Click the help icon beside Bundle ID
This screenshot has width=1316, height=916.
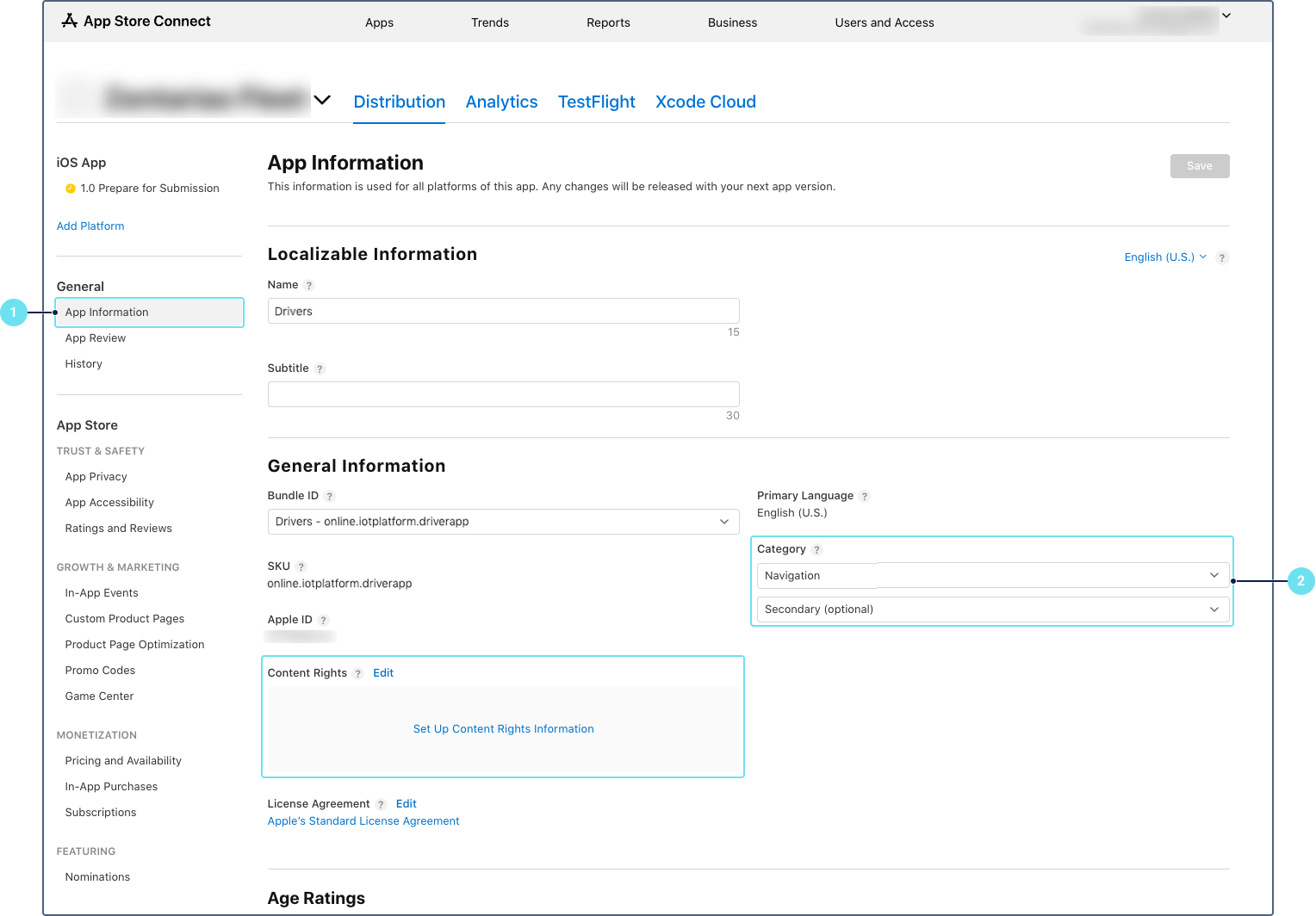point(329,497)
